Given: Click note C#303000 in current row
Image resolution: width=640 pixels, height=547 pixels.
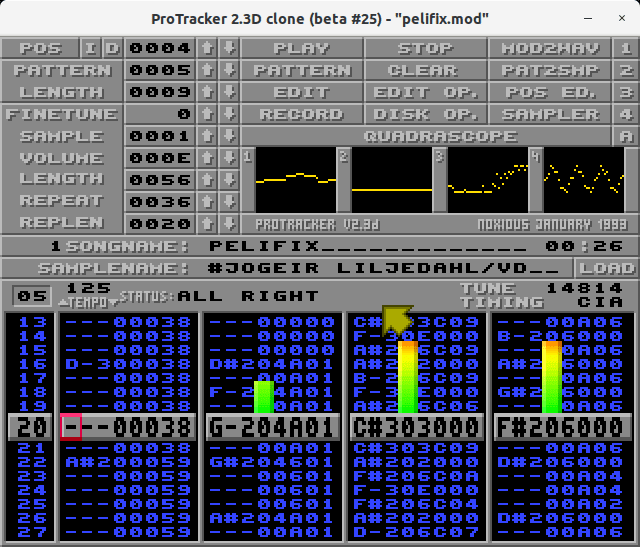Looking at the screenshot, I should pos(416,427).
